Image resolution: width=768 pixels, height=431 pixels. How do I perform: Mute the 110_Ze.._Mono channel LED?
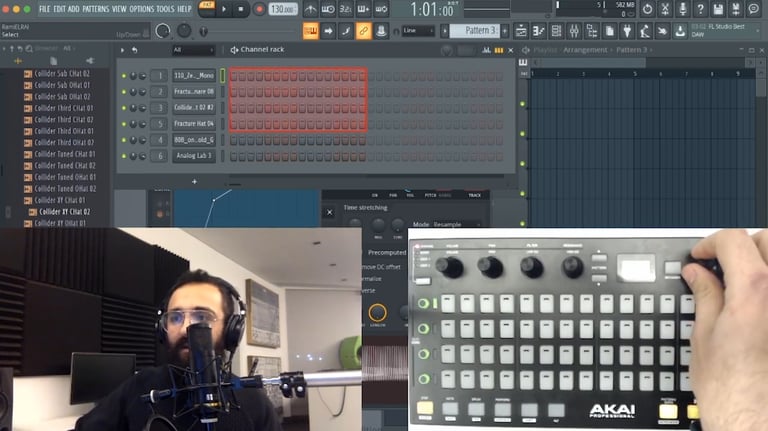(x=124, y=76)
